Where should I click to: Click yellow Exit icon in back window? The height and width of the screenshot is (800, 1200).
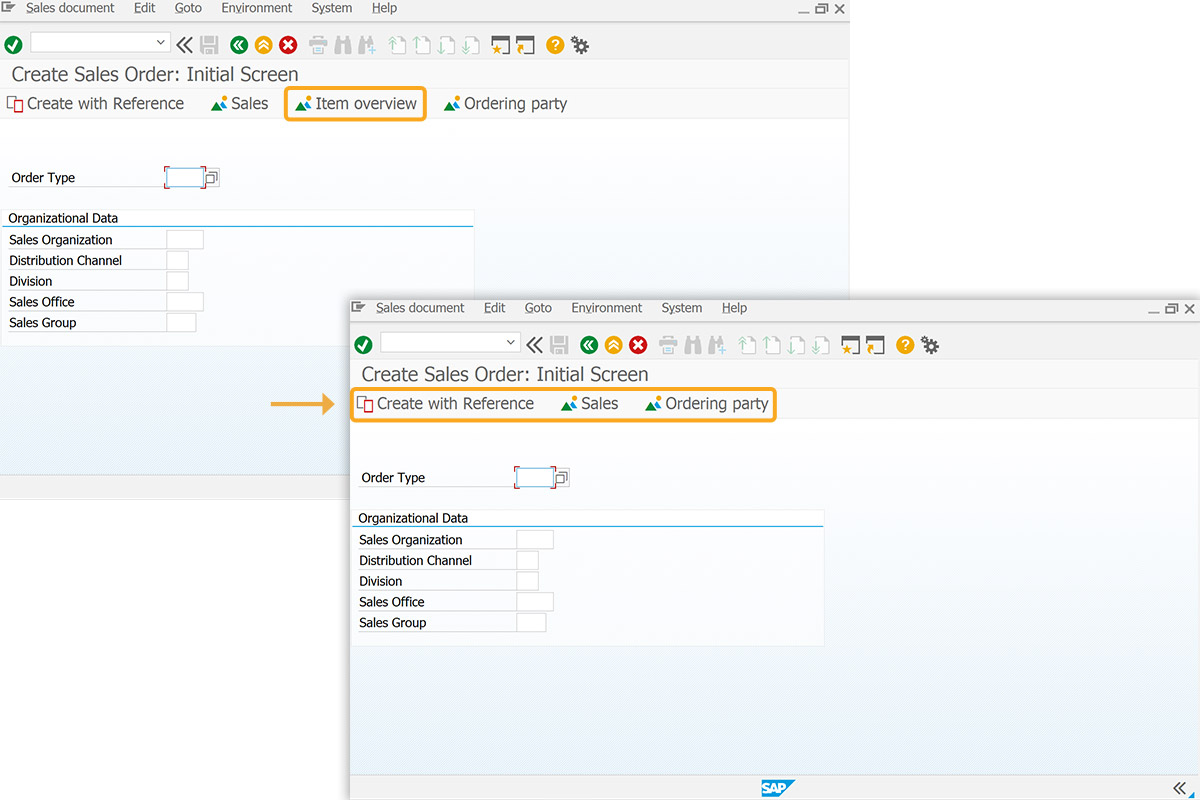pos(264,45)
